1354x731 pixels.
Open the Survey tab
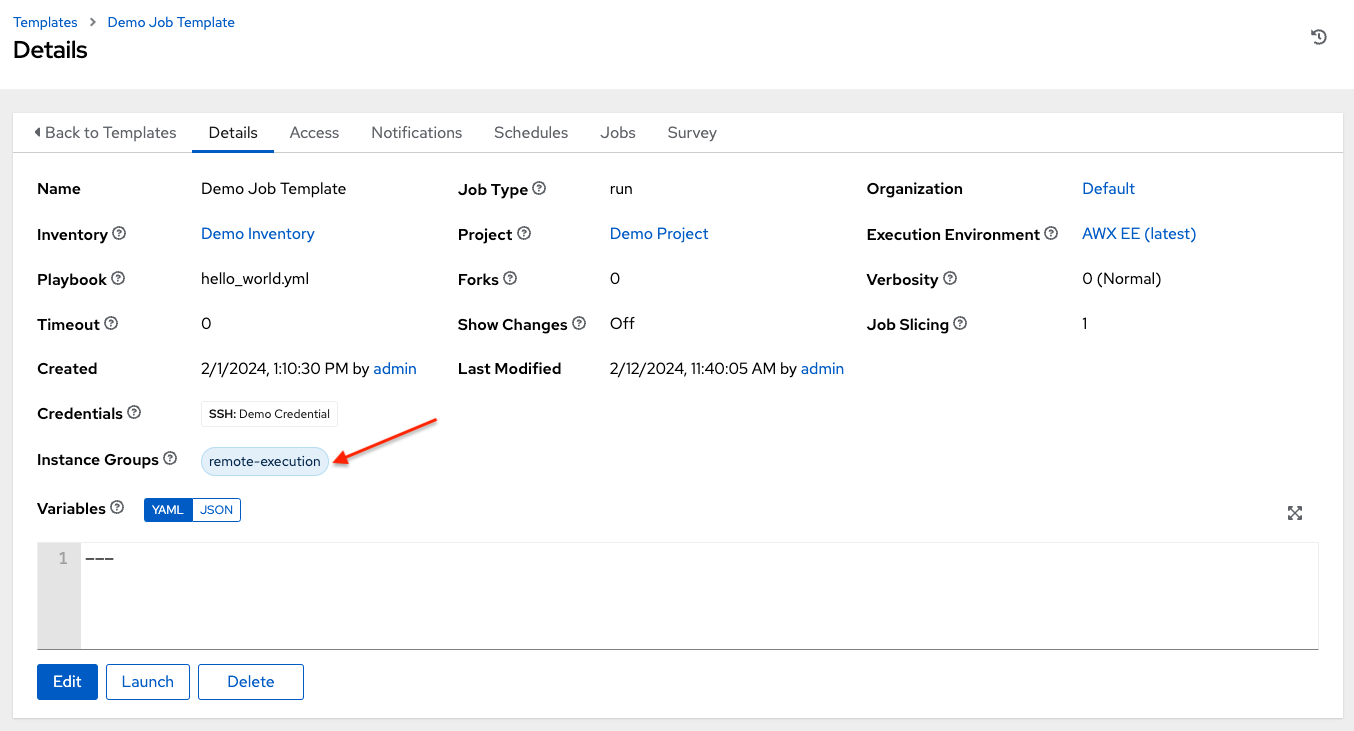coord(692,132)
